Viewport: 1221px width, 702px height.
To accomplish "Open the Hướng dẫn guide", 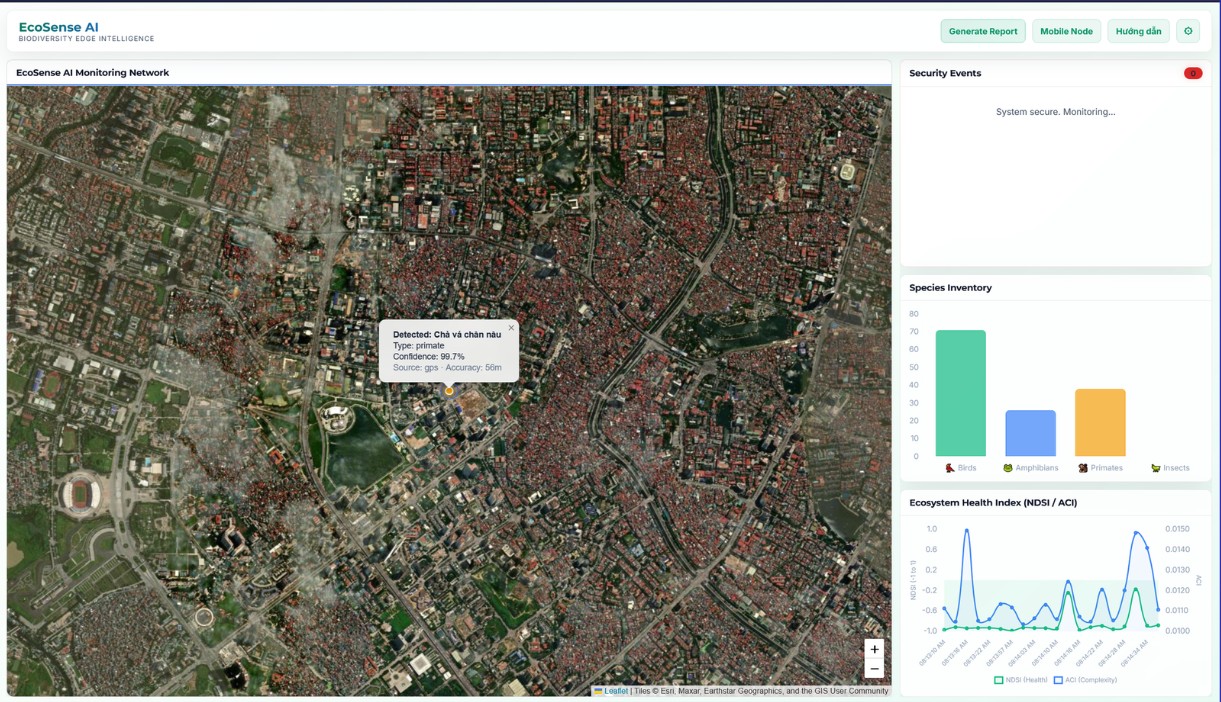I will 1138,31.
